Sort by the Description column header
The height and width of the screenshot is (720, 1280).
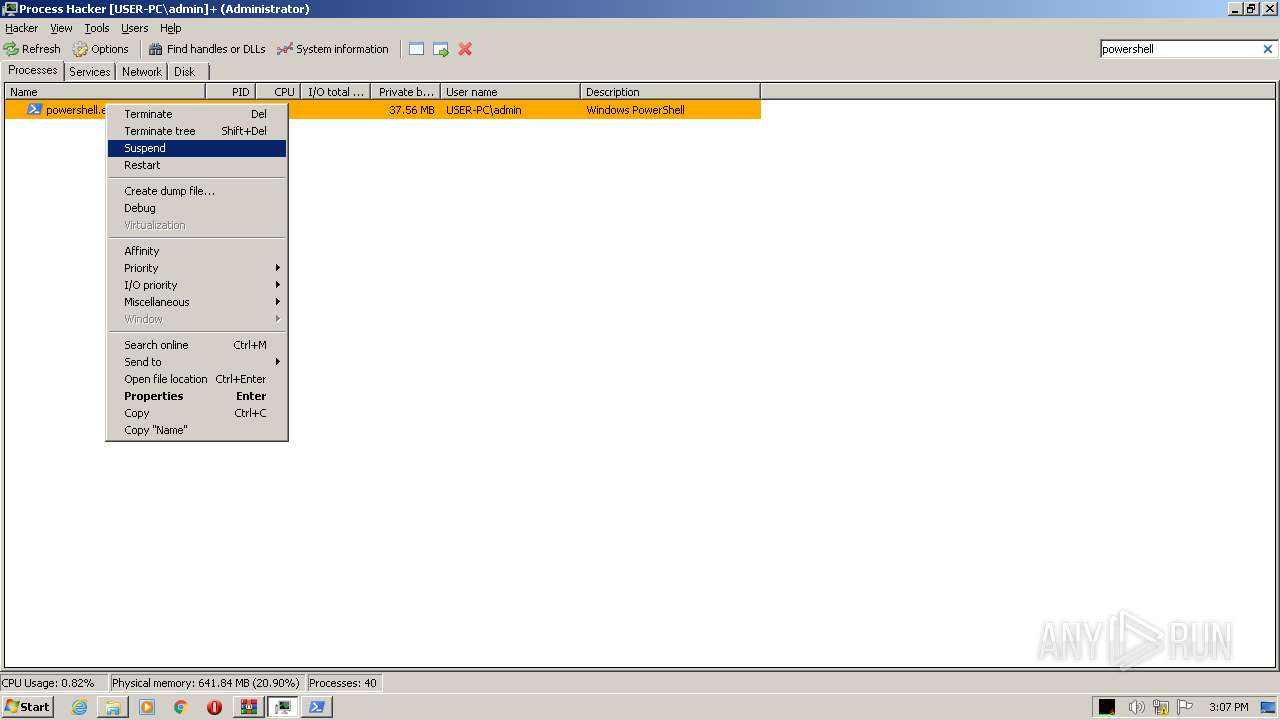click(670, 92)
